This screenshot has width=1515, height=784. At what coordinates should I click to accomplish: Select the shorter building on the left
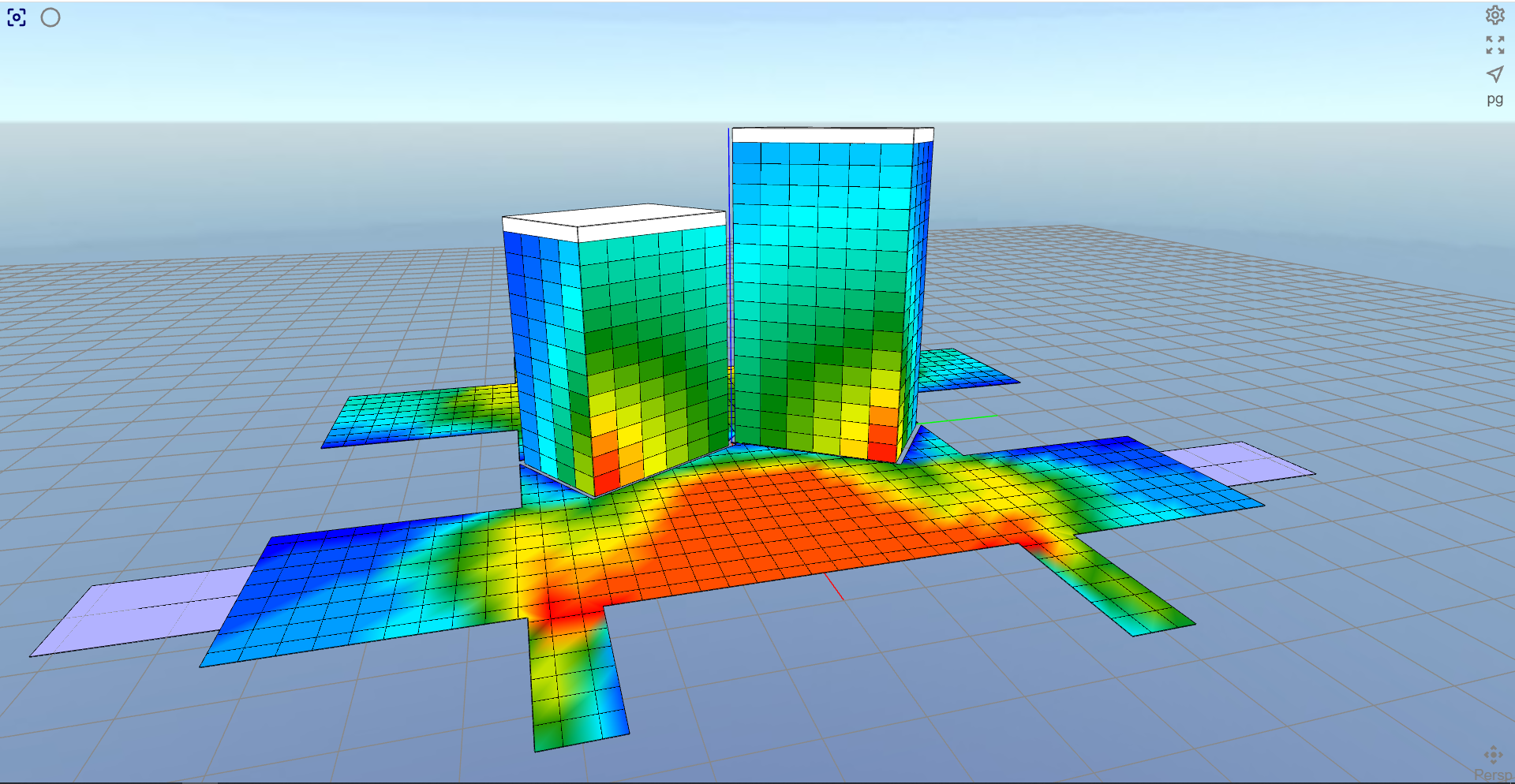coord(619,351)
